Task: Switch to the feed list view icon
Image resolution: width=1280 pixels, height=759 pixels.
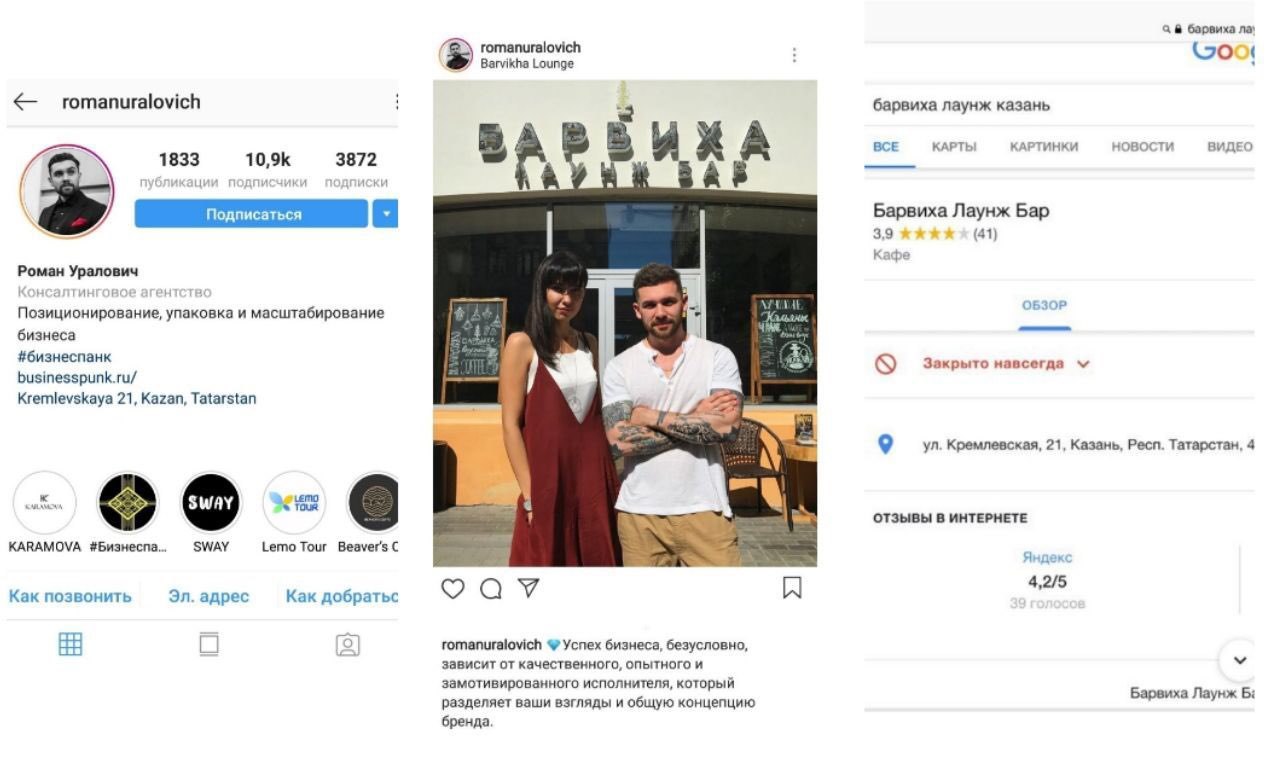Action: click(x=208, y=645)
